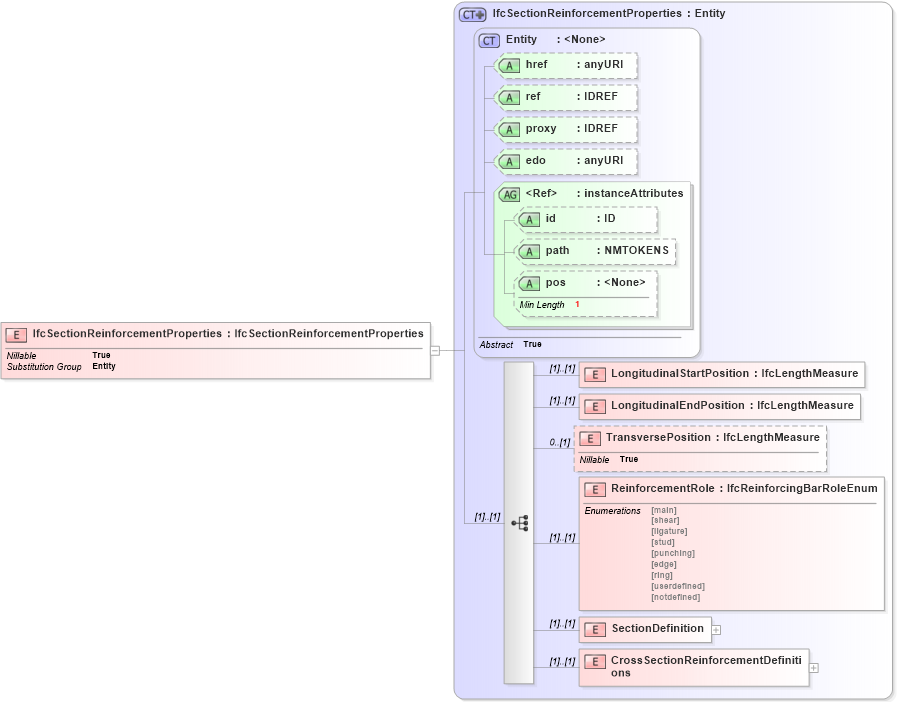Collapse the IfcSectionReinforcementProperties complex type via its CT+ control
This screenshot has width=897, height=702.
473,14
